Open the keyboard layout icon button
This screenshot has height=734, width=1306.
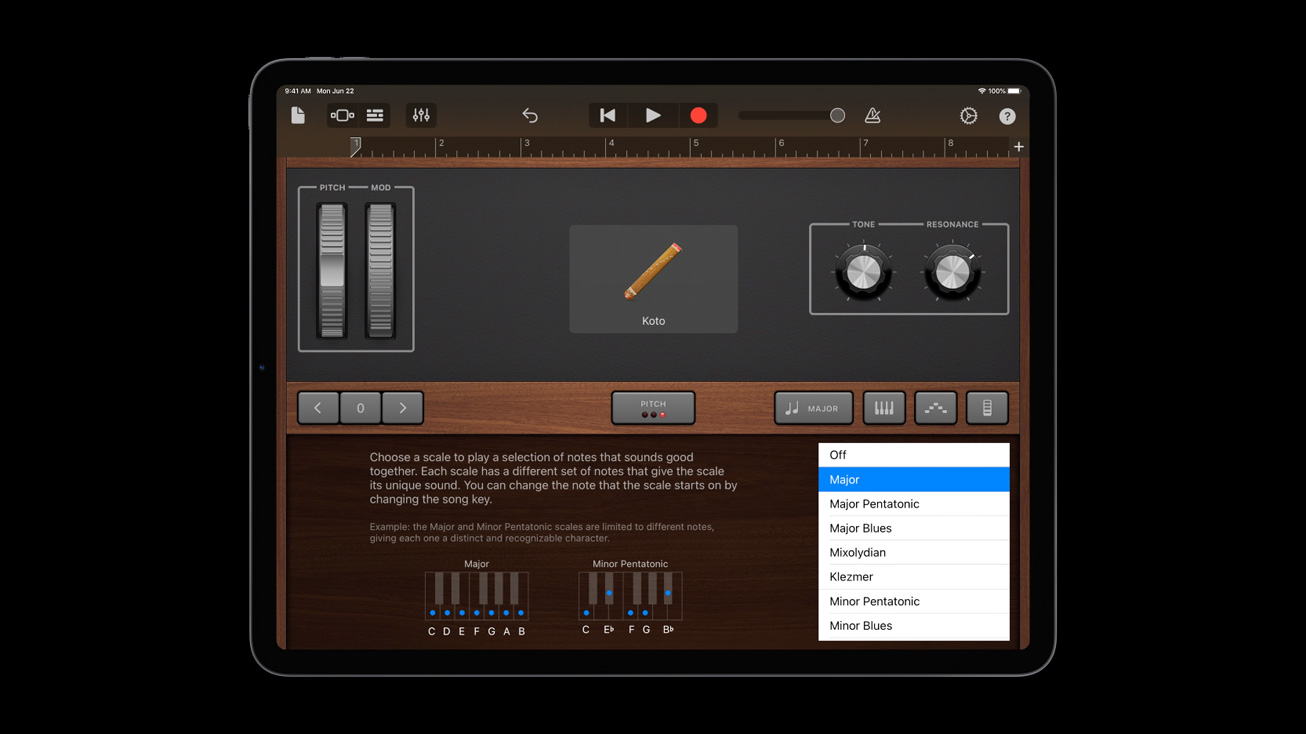click(x=884, y=408)
